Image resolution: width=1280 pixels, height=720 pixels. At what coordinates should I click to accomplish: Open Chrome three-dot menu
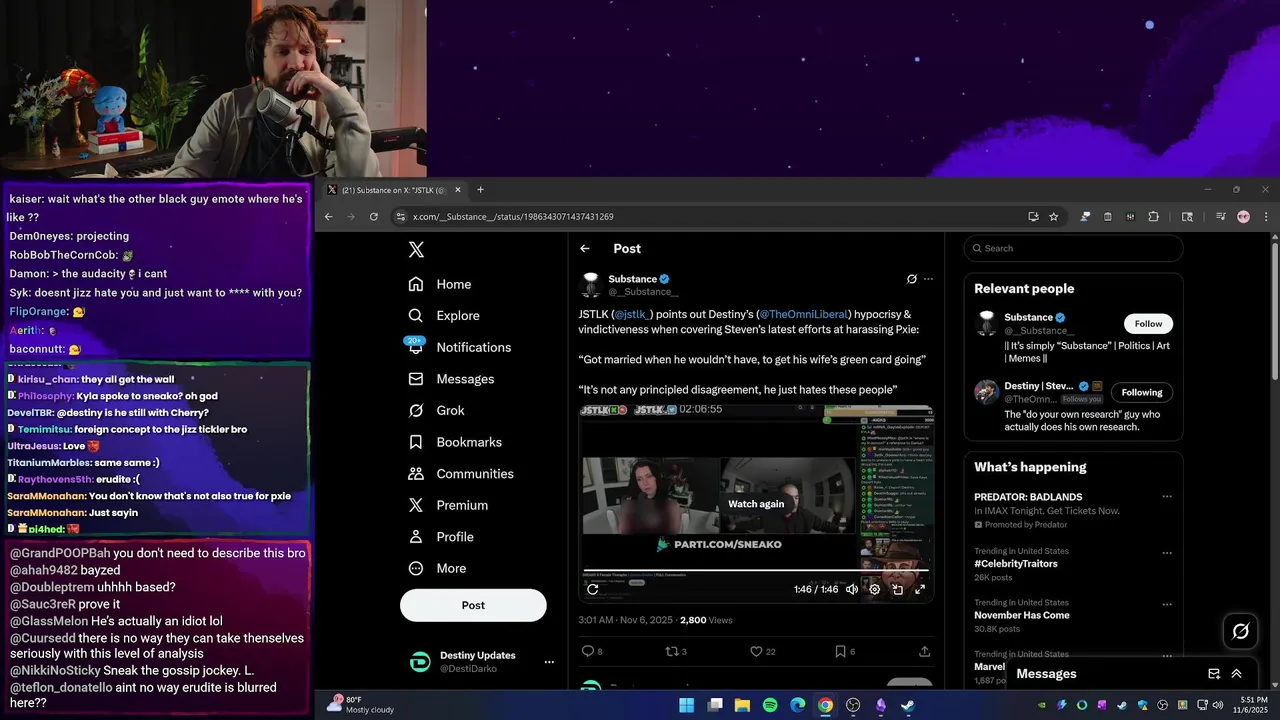point(1266,217)
